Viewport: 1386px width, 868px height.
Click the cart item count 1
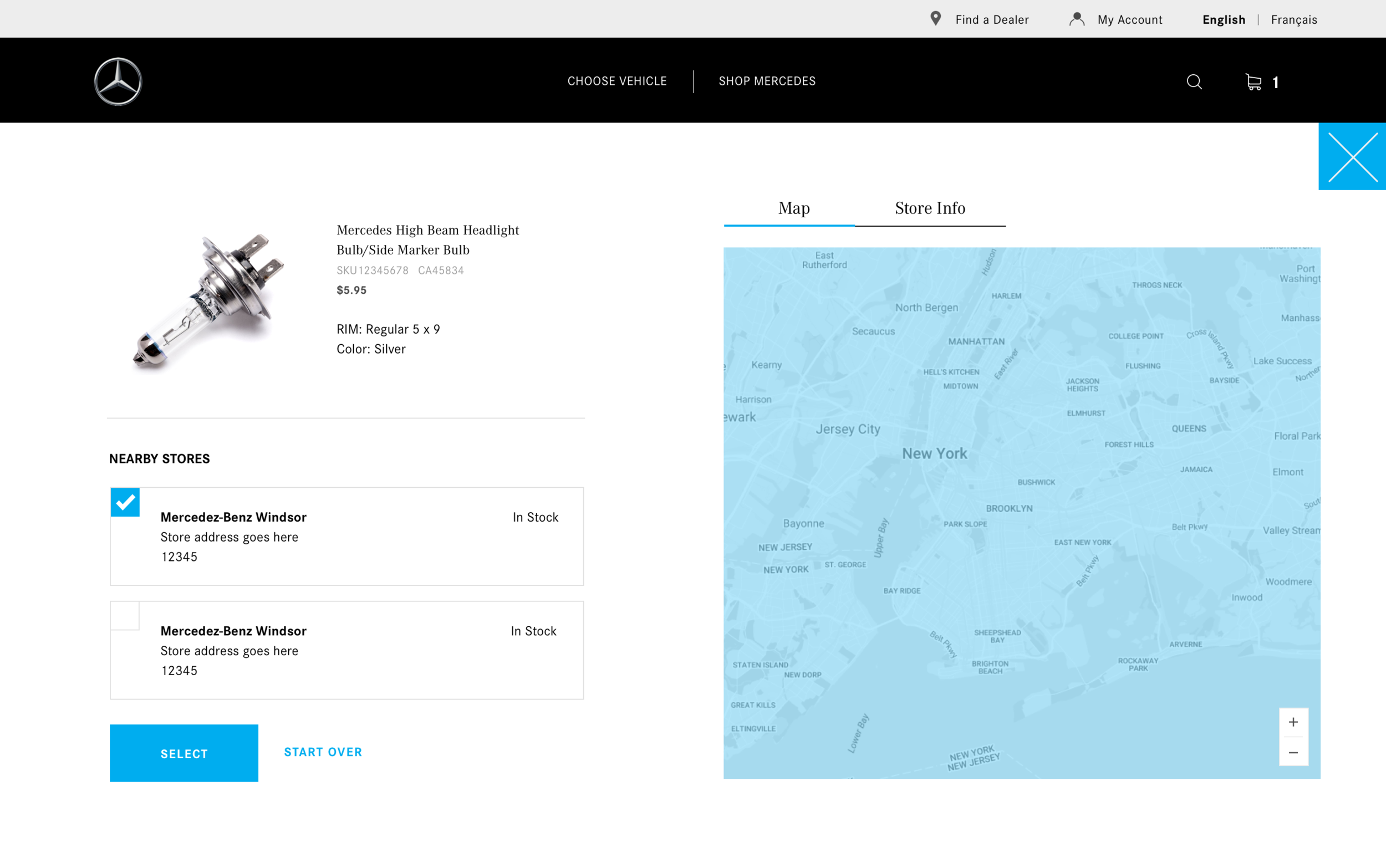point(1275,83)
